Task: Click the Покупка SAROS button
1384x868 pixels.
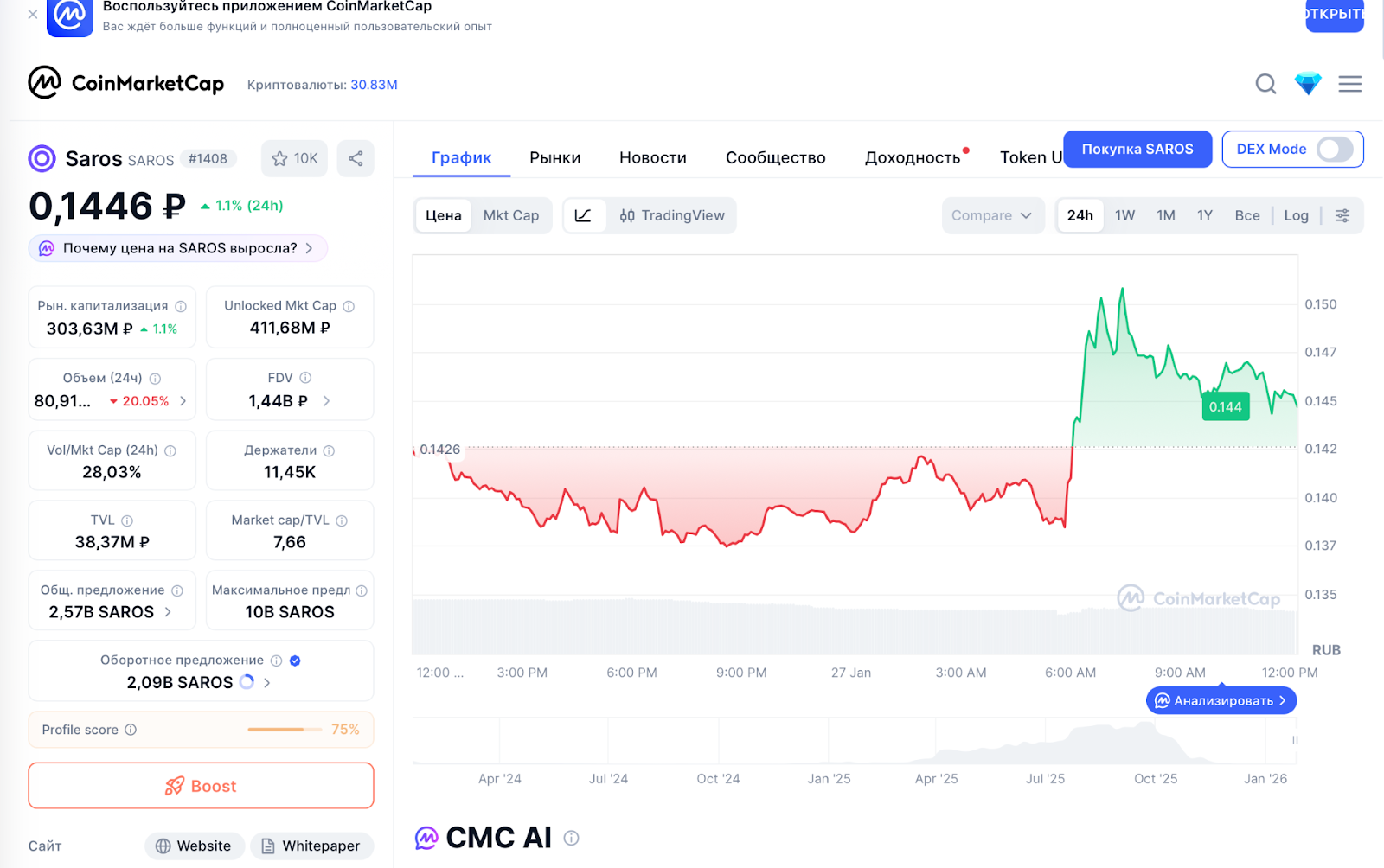Action: [x=1137, y=149]
